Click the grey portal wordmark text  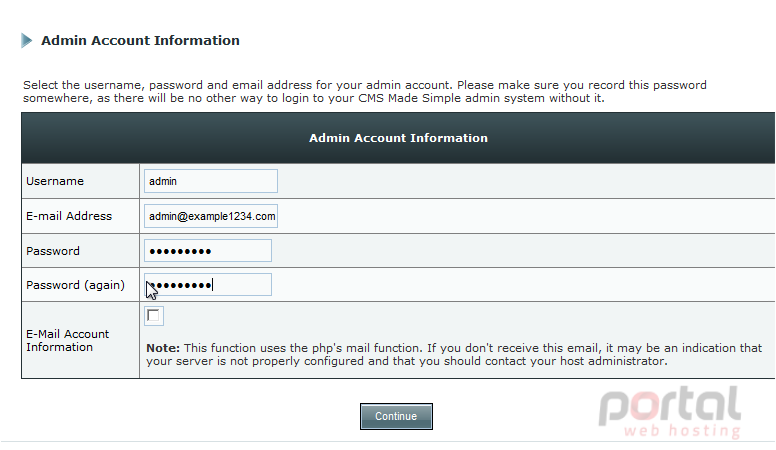(670, 405)
